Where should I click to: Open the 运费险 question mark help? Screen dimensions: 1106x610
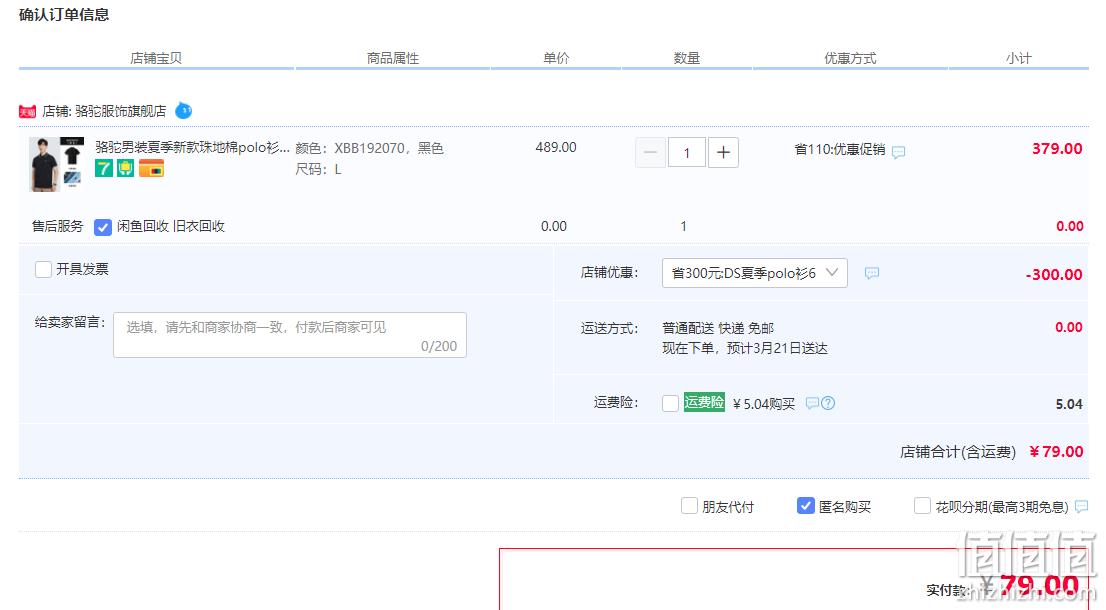828,403
